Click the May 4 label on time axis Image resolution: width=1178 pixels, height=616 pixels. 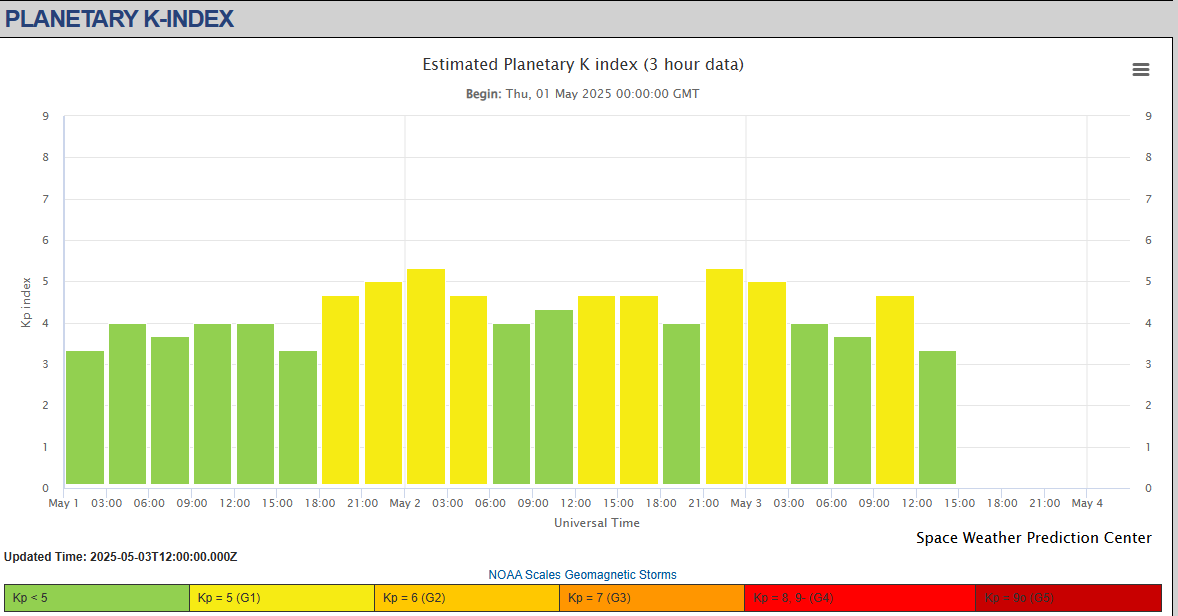point(1087,503)
